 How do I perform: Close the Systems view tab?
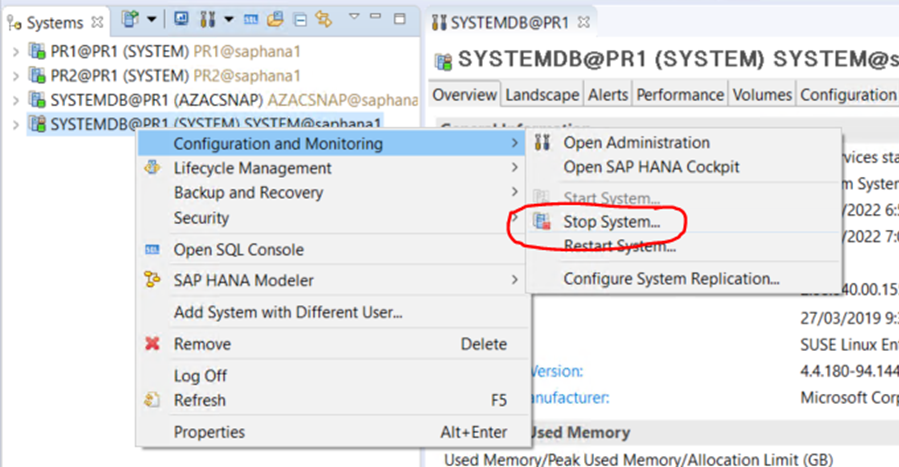97,22
